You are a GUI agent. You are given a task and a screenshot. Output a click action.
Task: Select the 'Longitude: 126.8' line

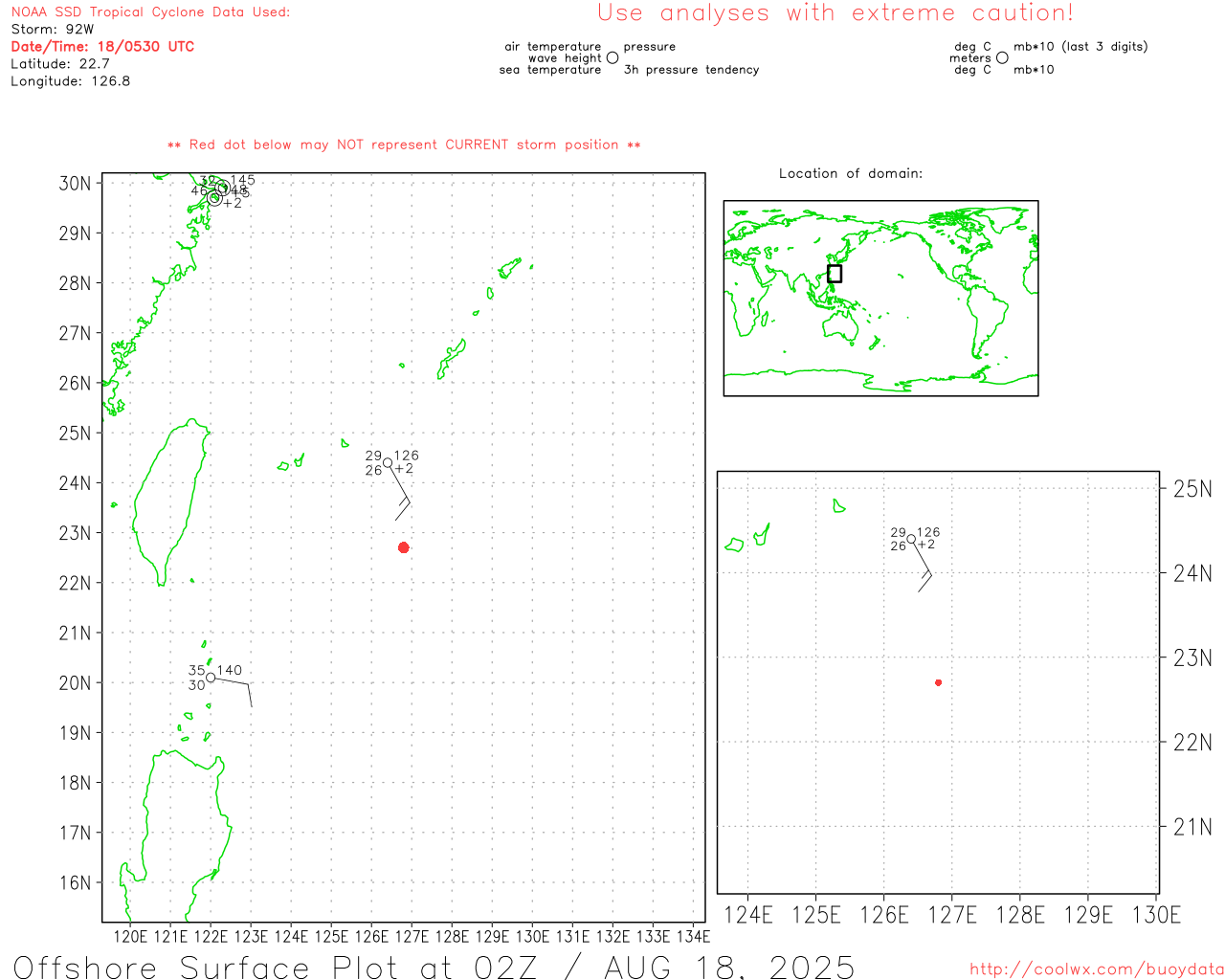tap(70, 81)
